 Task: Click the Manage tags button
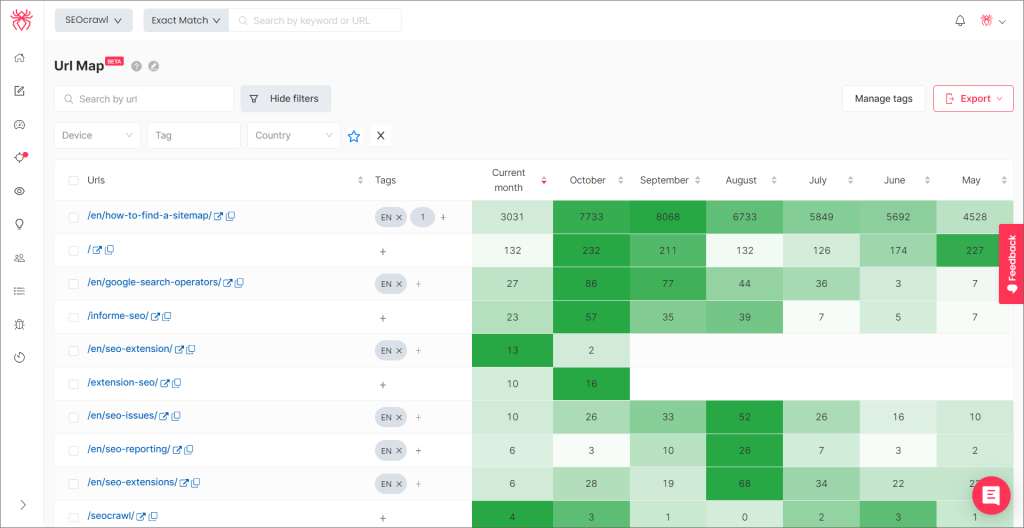[883, 99]
